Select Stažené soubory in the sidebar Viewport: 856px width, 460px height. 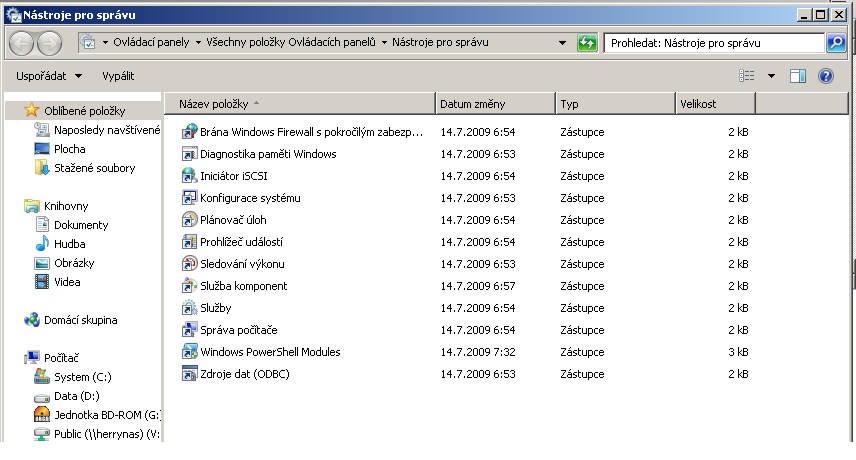coord(94,168)
